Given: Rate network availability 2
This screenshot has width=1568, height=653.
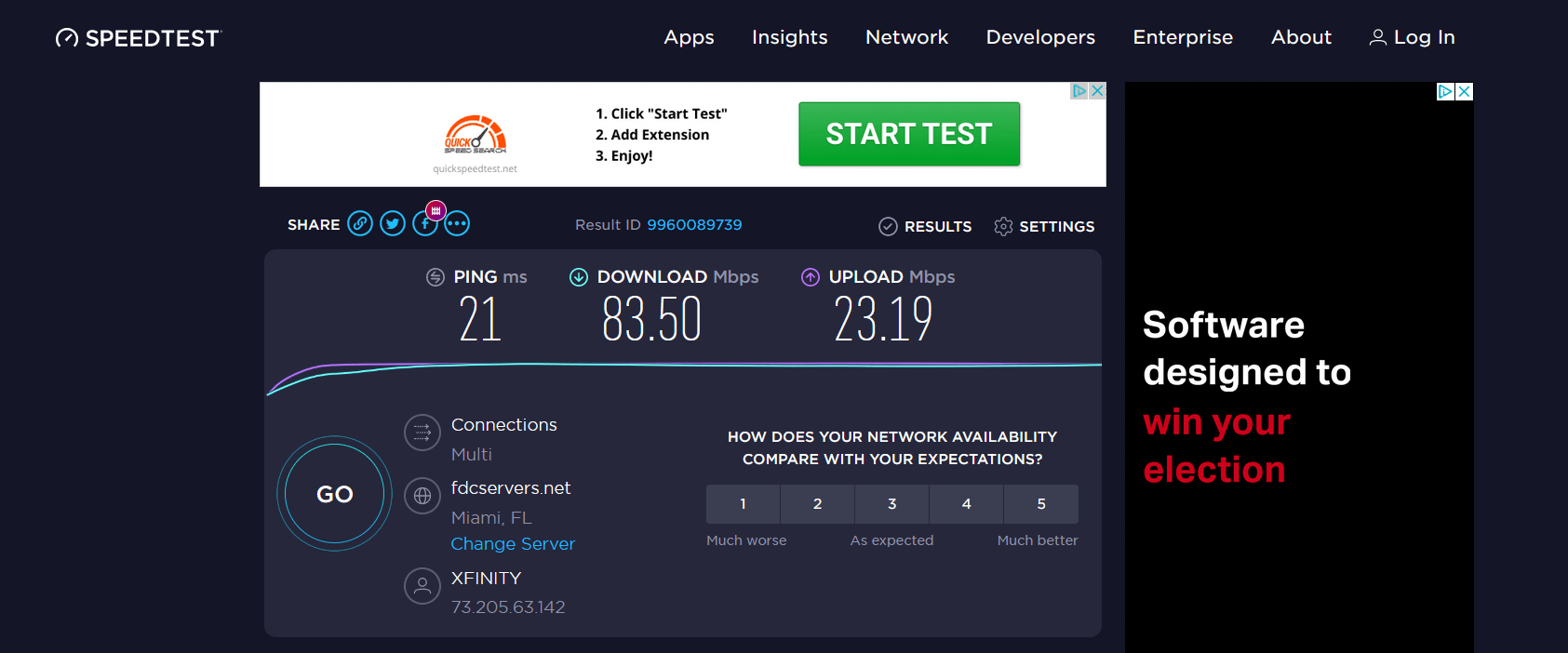Looking at the screenshot, I should pyautogui.click(x=817, y=504).
